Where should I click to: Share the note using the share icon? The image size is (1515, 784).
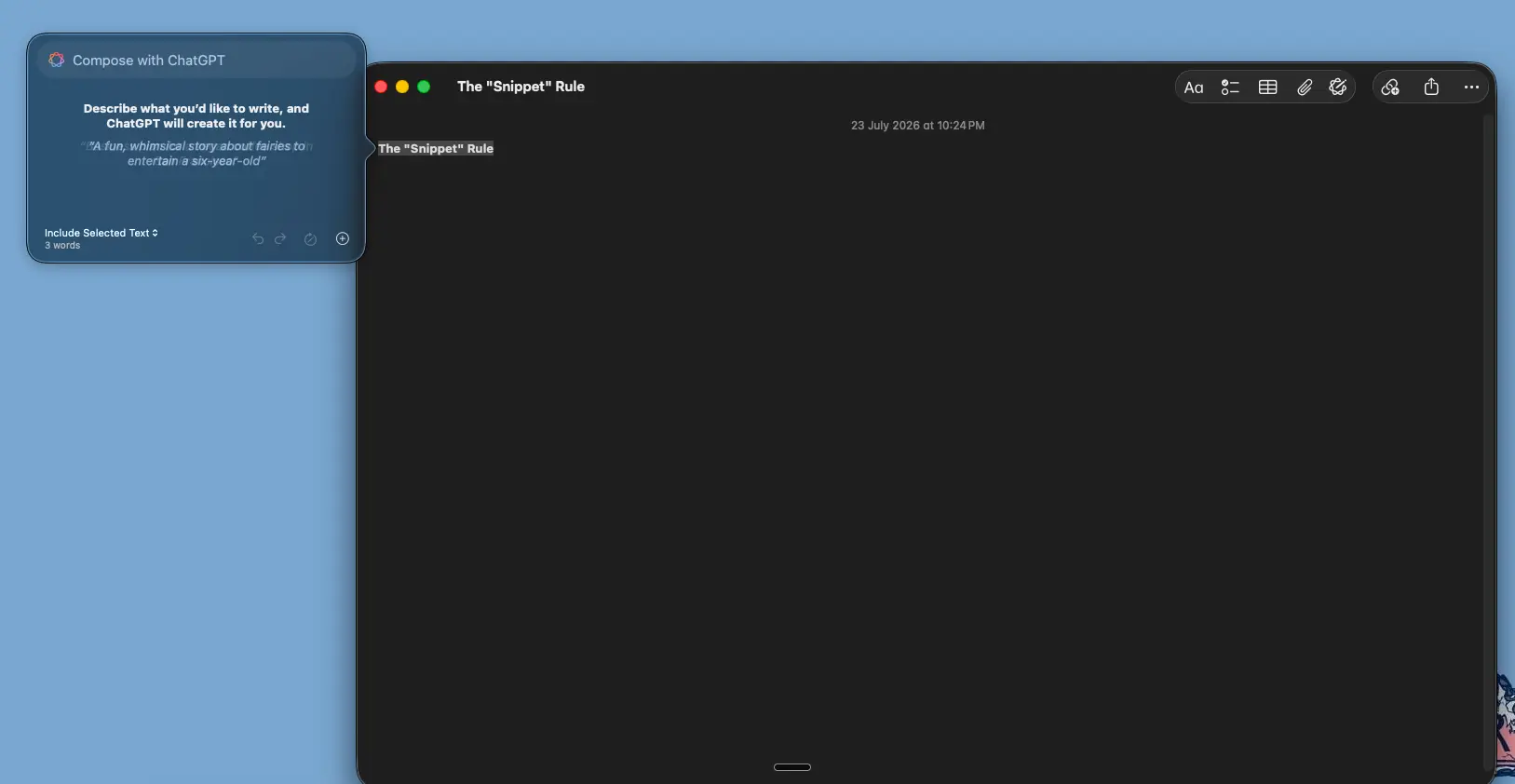[1431, 87]
